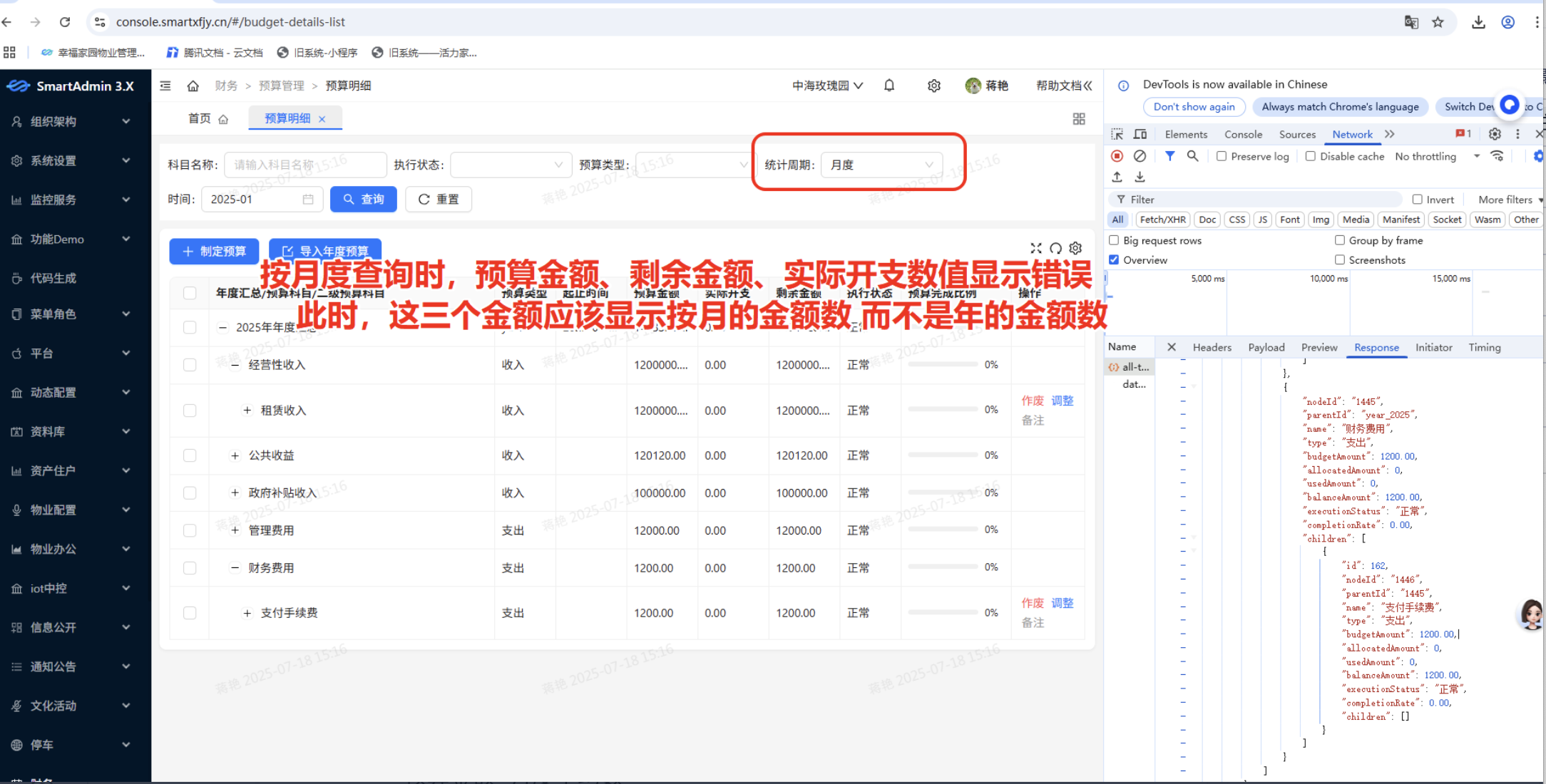Viewport: 1546px width, 784px height.
Task: Open the notification bell in the header
Action: (x=889, y=85)
